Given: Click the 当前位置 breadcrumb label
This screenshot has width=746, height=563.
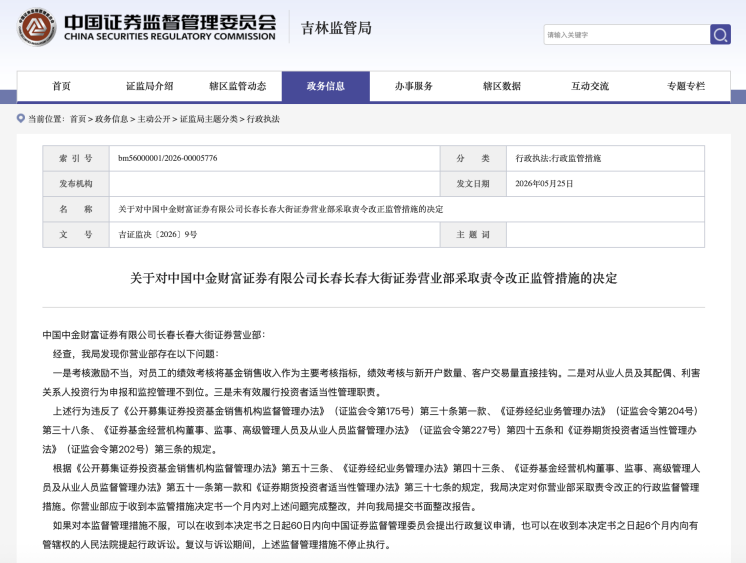Looking at the screenshot, I should tap(46, 119).
